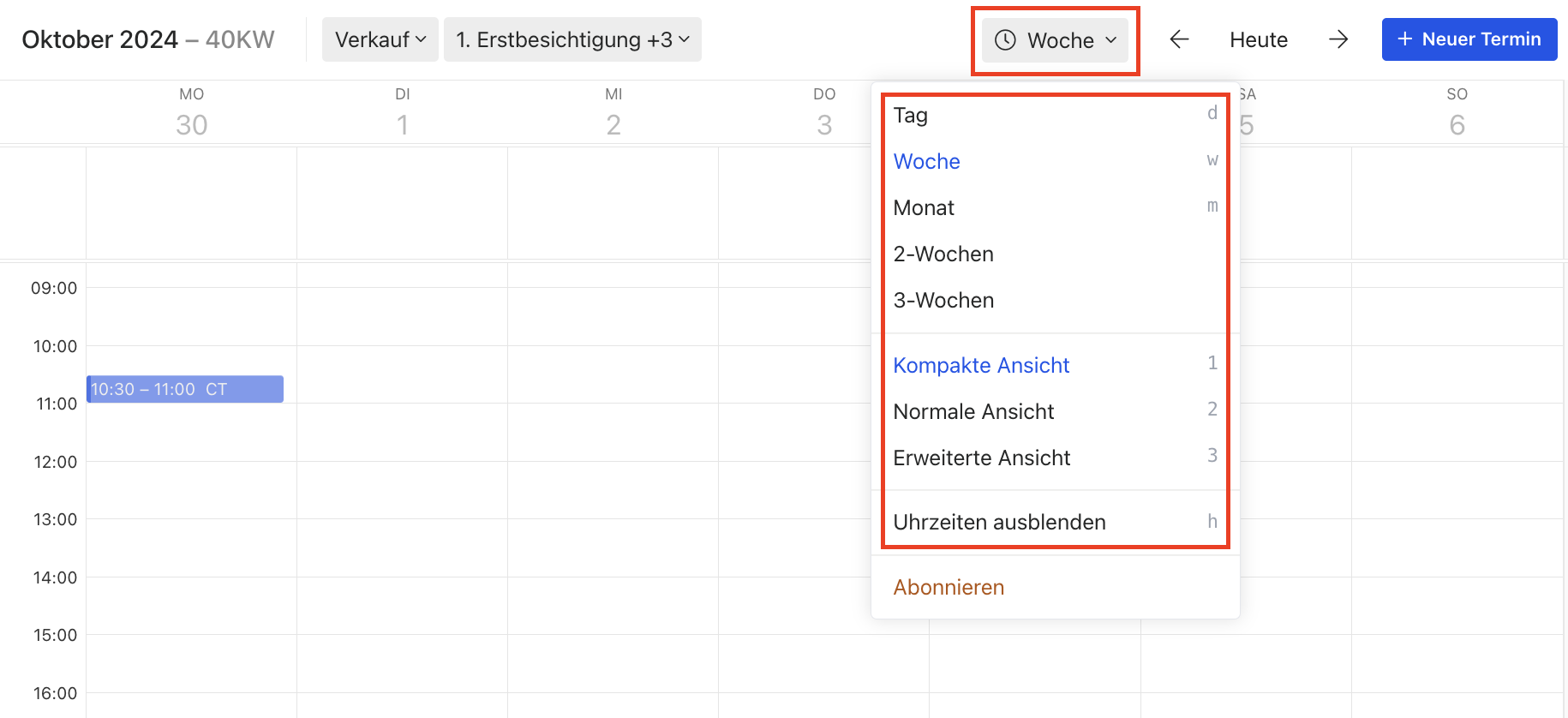This screenshot has height=718, width=1568.
Task: Enable Normale Ansicht option
Action: pyautogui.click(x=973, y=412)
